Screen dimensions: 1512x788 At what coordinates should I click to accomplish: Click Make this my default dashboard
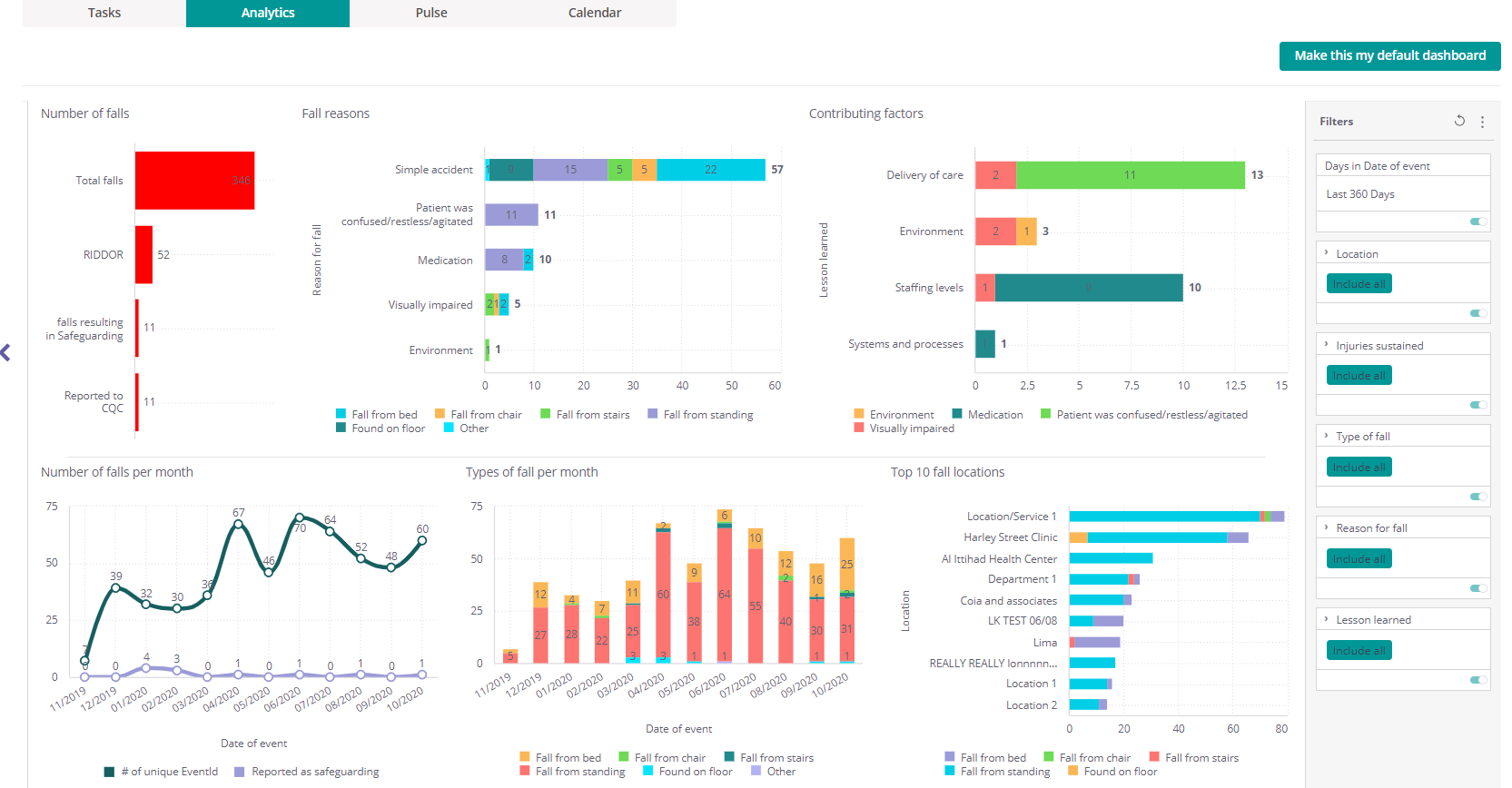tap(1390, 55)
